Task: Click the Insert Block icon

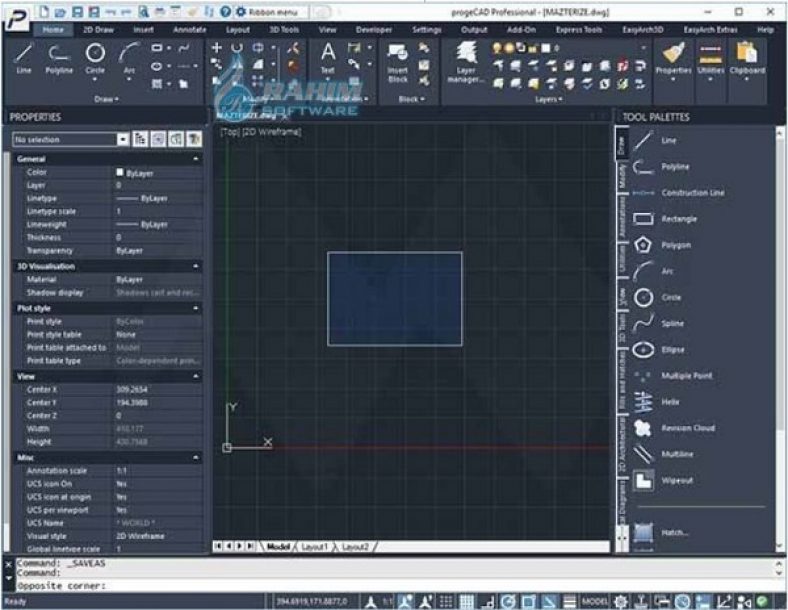Action: pyautogui.click(x=398, y=62)
